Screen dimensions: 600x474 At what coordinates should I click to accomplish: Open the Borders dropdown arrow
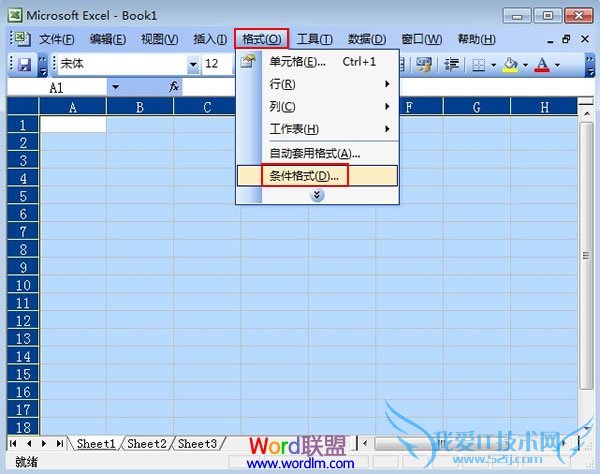point(493,65)
